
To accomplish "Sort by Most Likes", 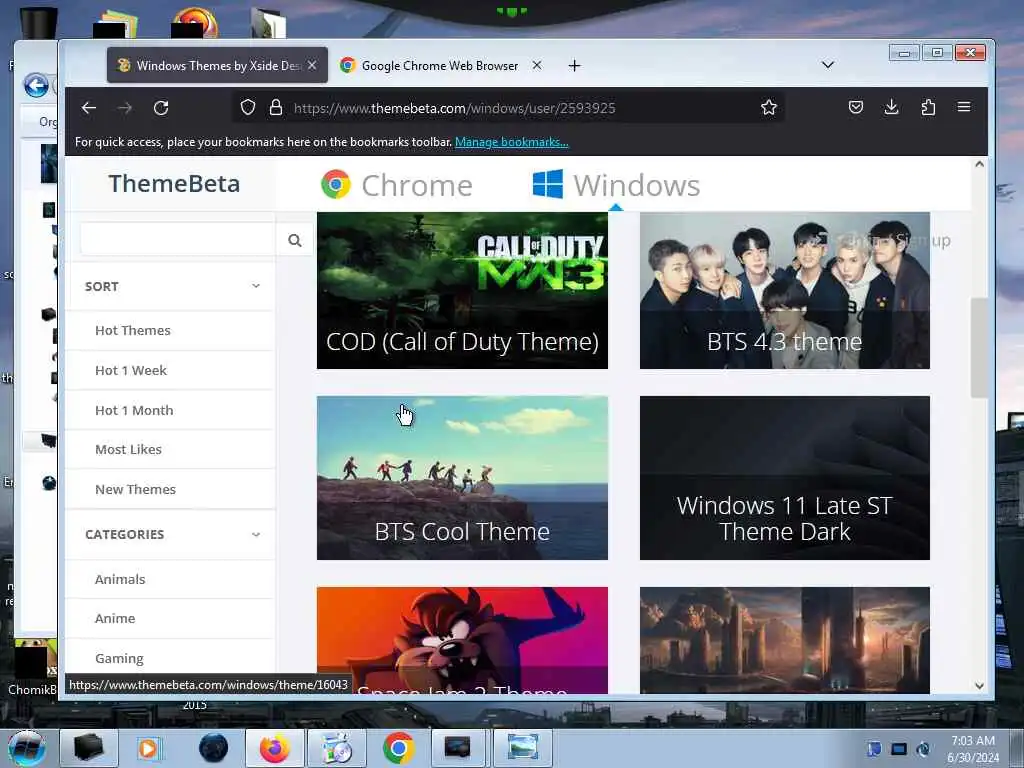I will pos(128,449).
